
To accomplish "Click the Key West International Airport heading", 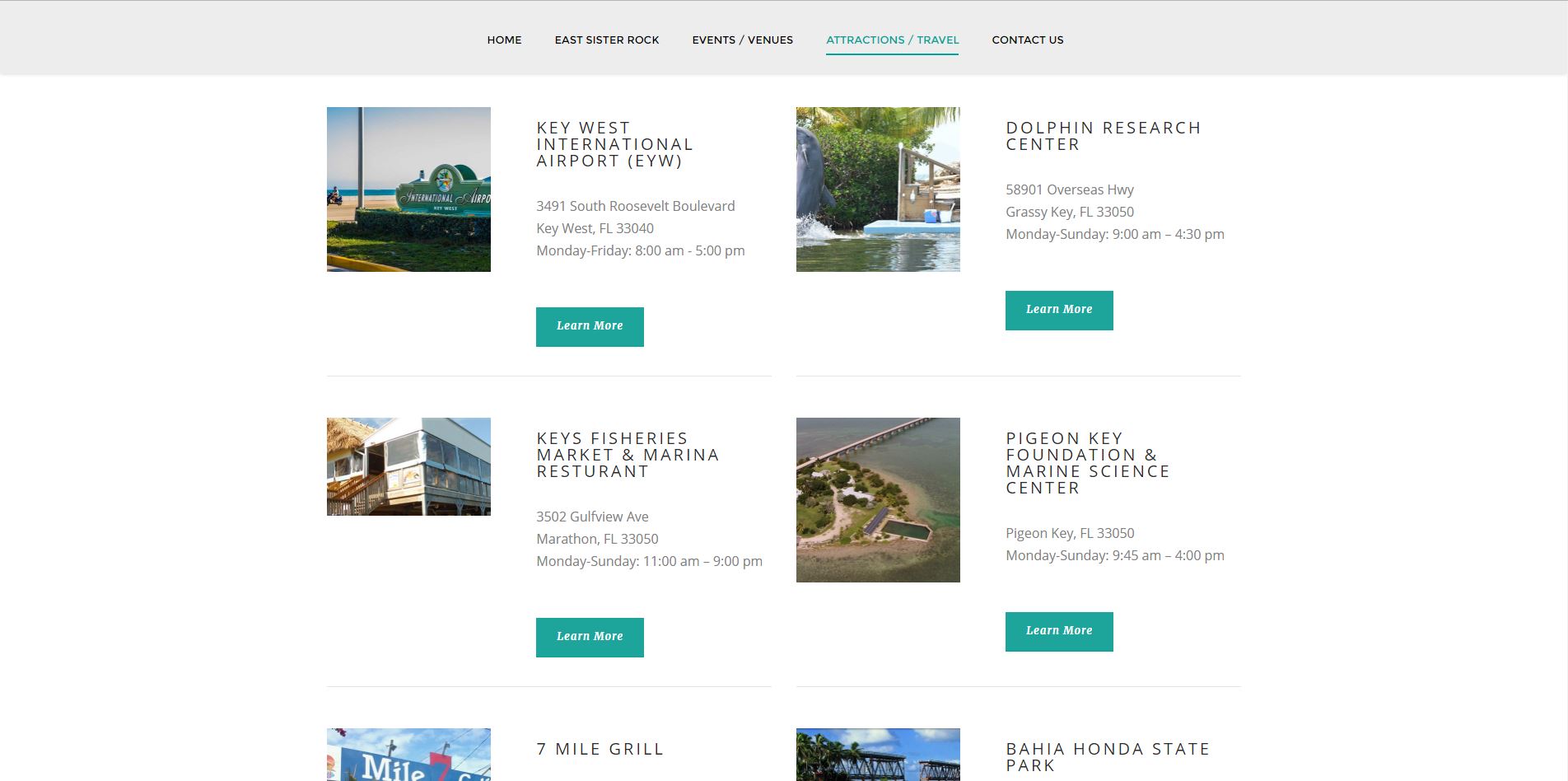I will [x=614, y=144].
